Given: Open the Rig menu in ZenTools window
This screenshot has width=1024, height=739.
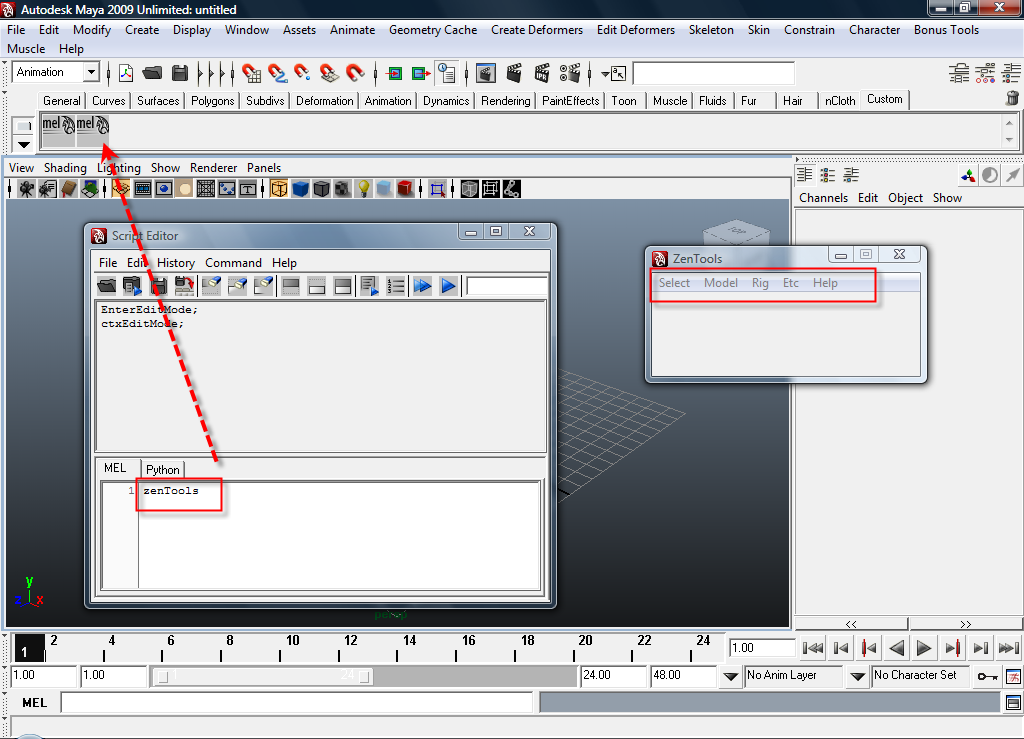Looking at the screenshot, I should click(x=760, y=283).
